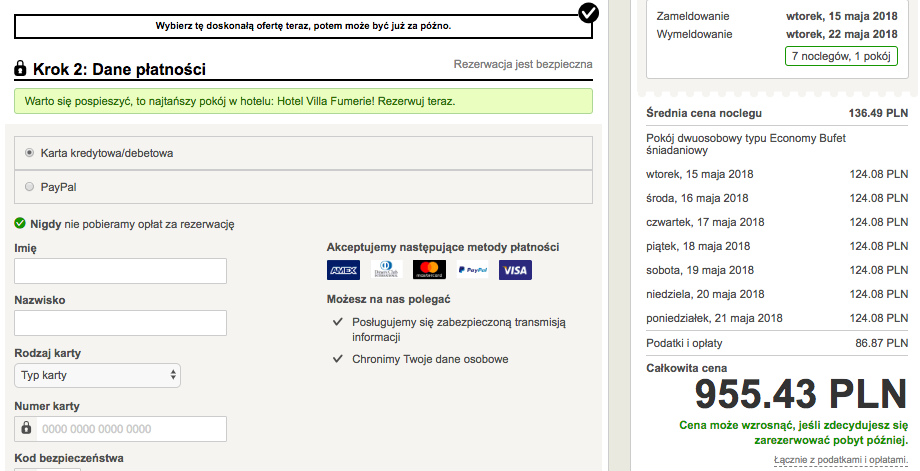This screenshot has width=920, height=471.
Task: Click the 7 noclegów, 1 pokój badge
Action: (839, 56)
